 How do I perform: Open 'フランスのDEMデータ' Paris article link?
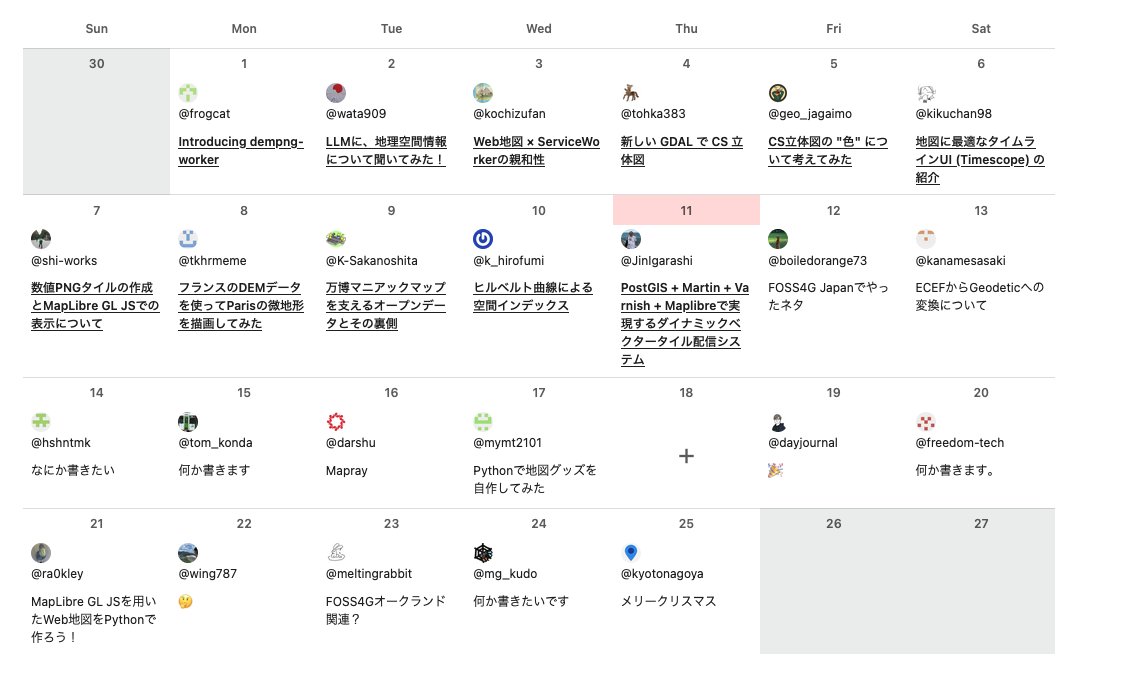(x=241, y=305)
